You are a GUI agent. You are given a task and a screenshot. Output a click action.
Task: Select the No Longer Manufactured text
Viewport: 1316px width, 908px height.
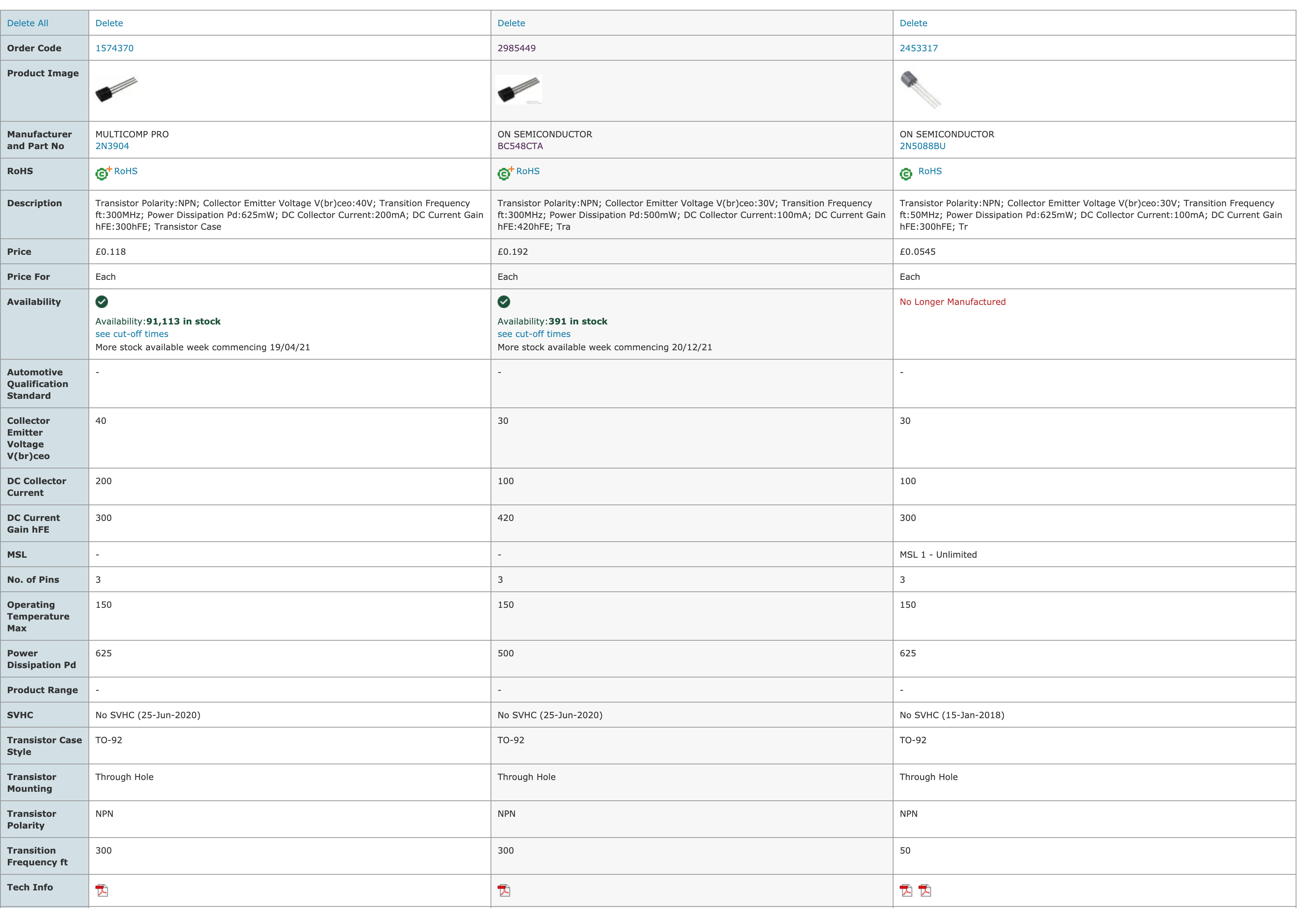953,302
